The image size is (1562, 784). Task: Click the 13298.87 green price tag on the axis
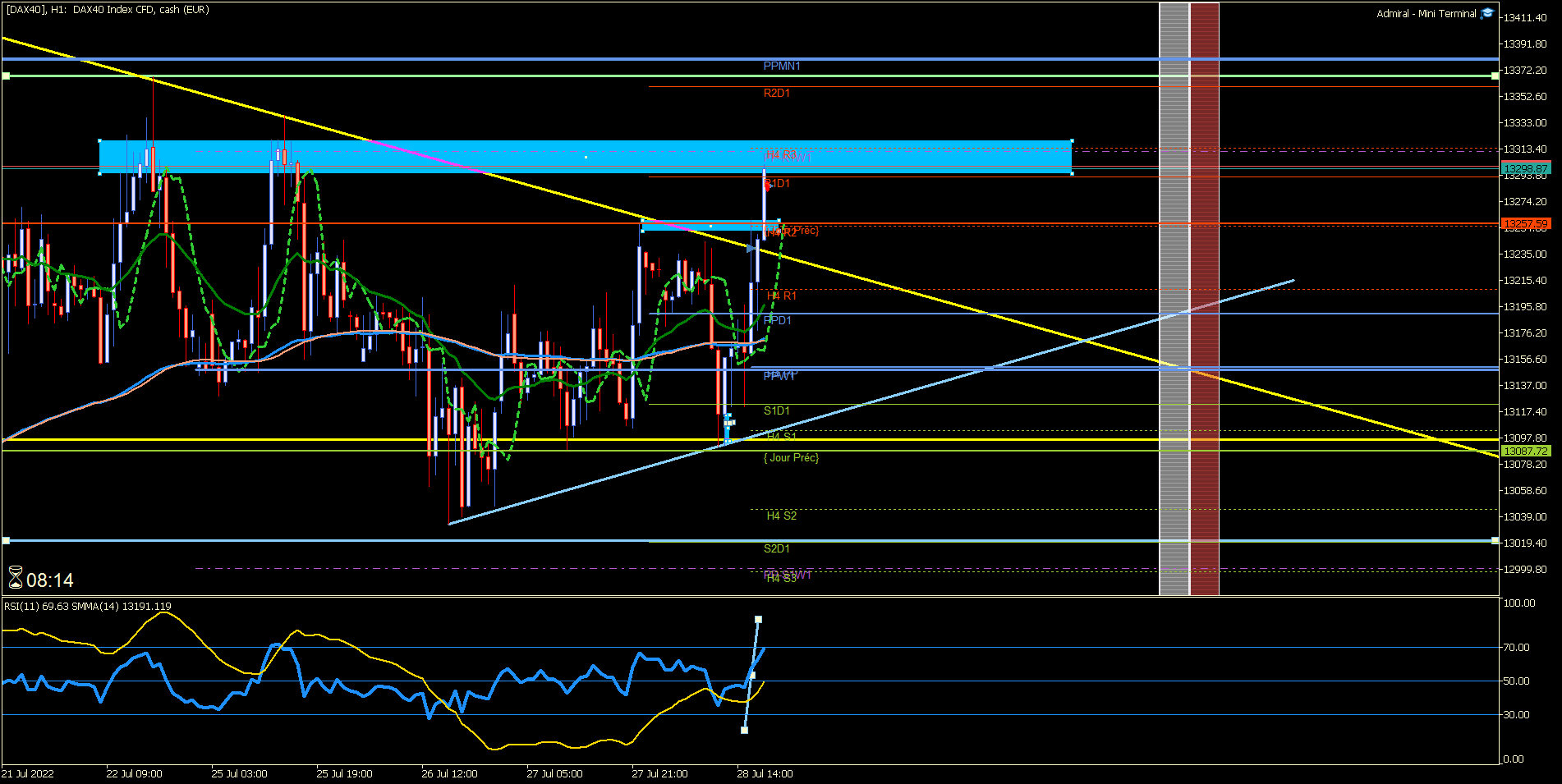(x=1526, y=168)
